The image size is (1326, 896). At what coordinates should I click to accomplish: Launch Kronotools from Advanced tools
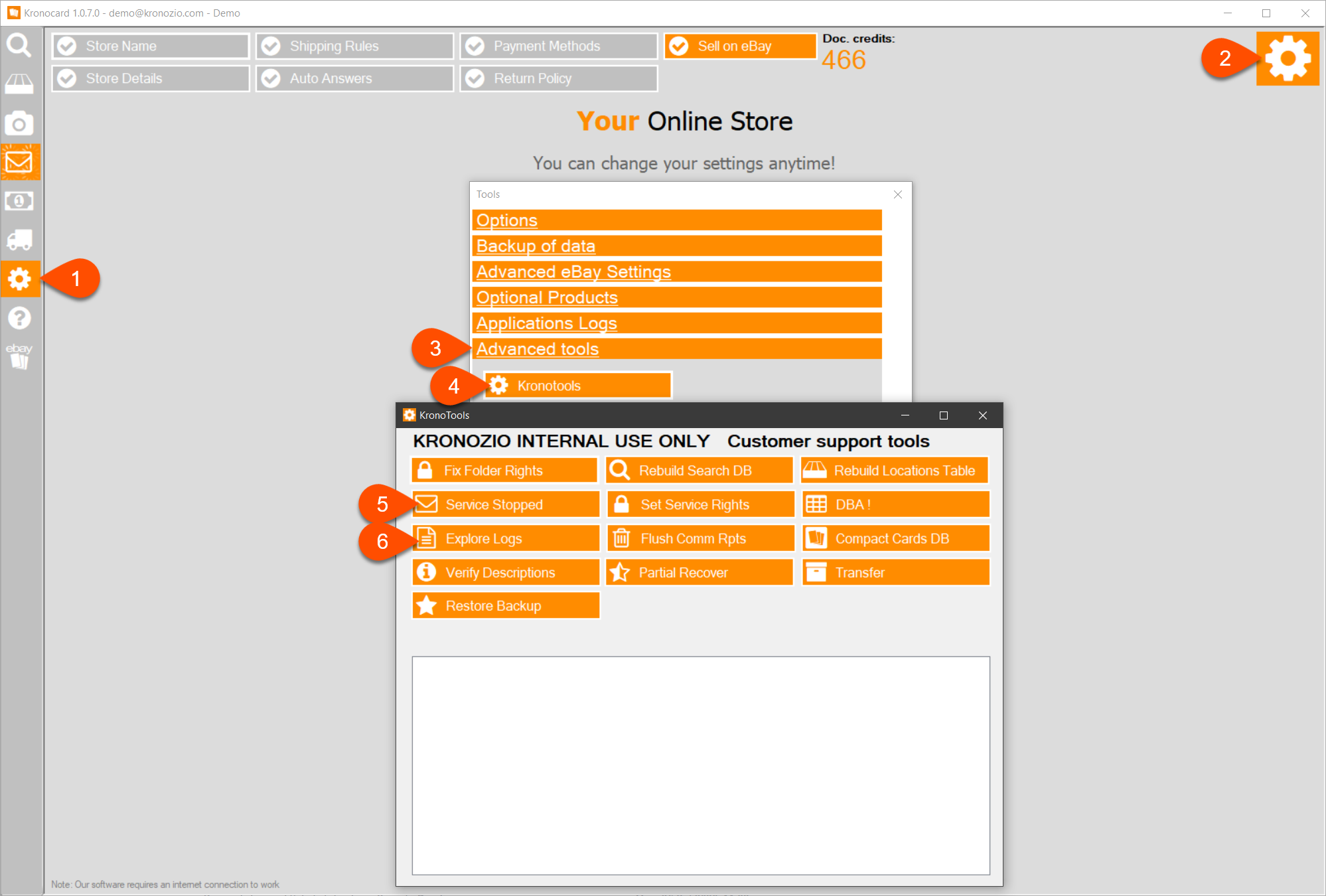pos(577,386)
